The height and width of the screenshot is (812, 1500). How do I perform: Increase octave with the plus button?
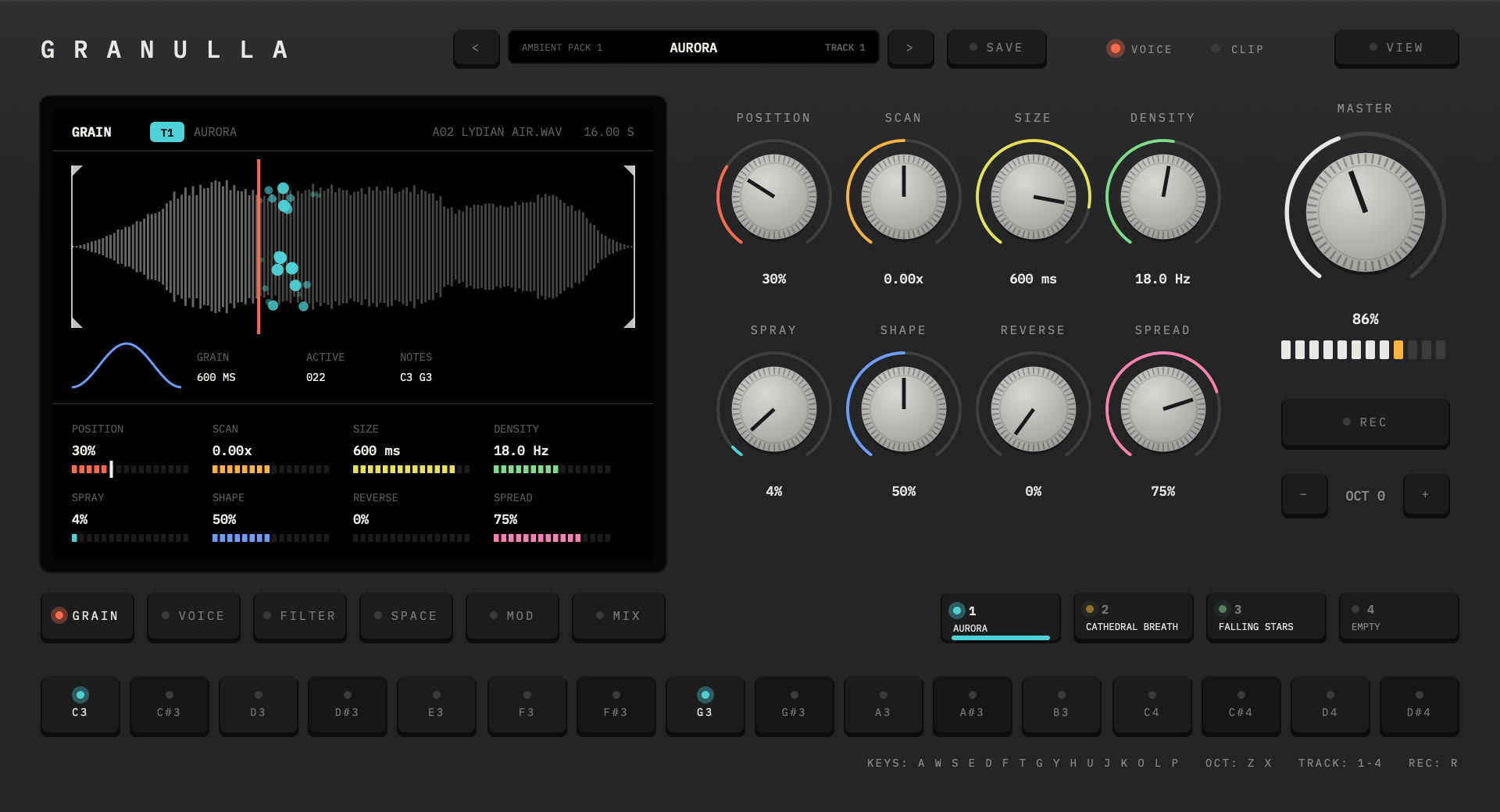tap(1426, 495)
